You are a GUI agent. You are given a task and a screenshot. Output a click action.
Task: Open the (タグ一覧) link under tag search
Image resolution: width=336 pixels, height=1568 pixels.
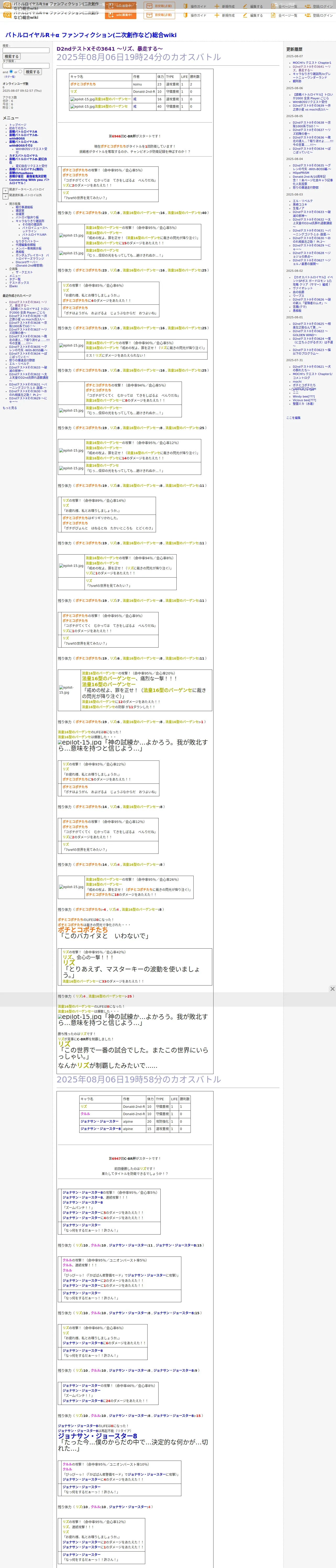(9, 77)
